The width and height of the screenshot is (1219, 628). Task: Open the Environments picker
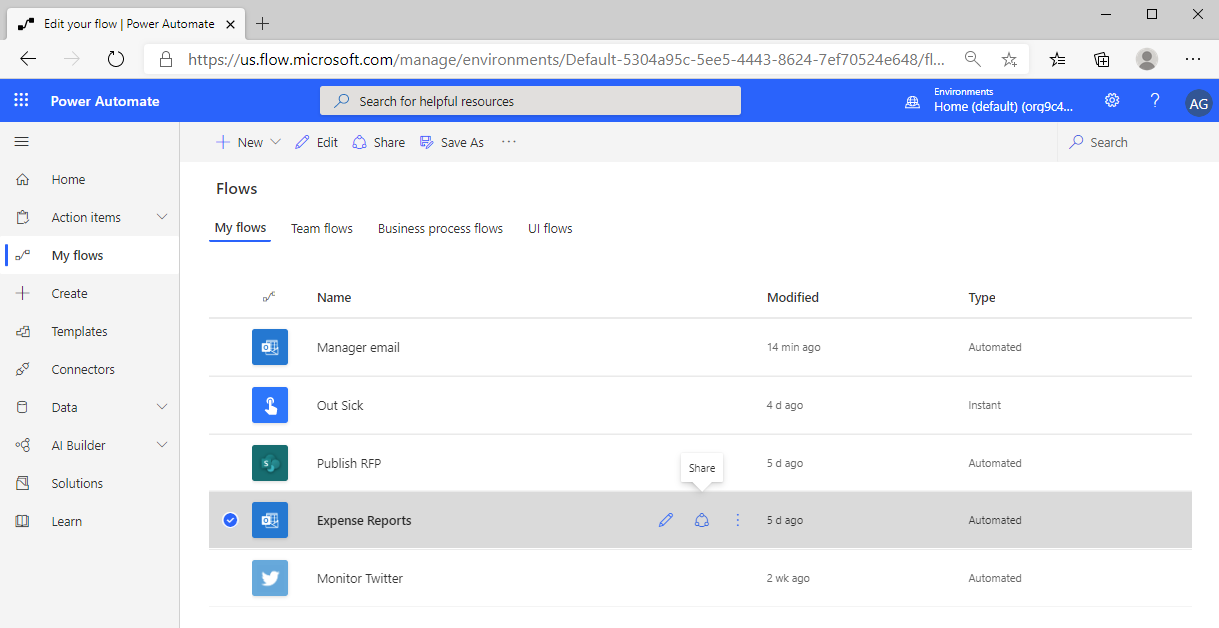[x=990, y=101]
